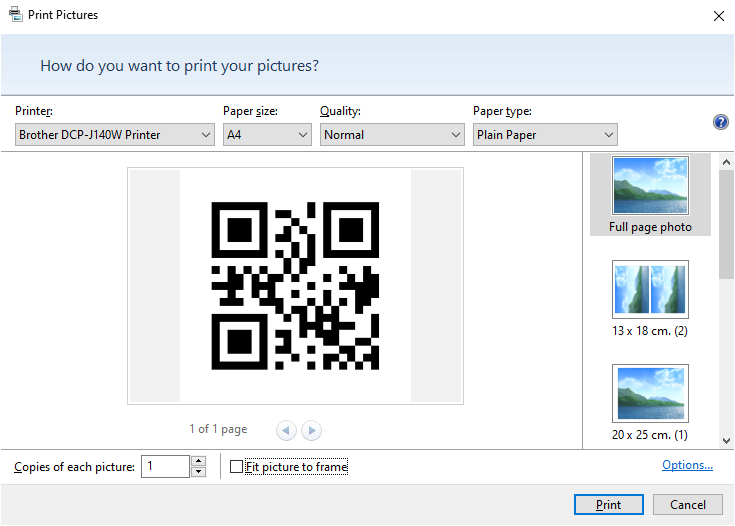Image resolution: width=735 pixels, height=526 pixels.
Task: Select Full page photo layout
Action: (x=650, y=195)
